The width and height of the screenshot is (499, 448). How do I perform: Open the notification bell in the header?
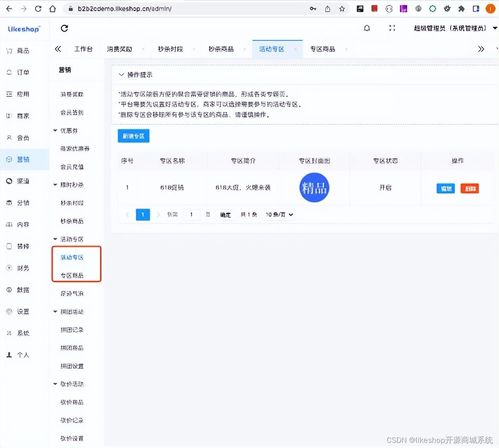367,28
